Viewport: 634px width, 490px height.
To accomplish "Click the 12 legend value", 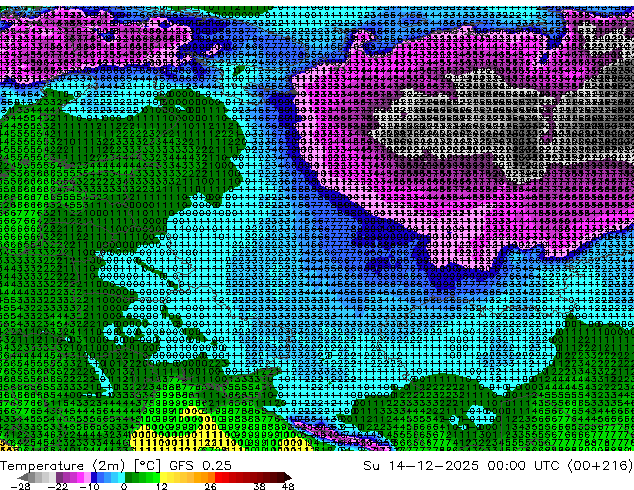I will pyautogui.click(x=162, y=486).
